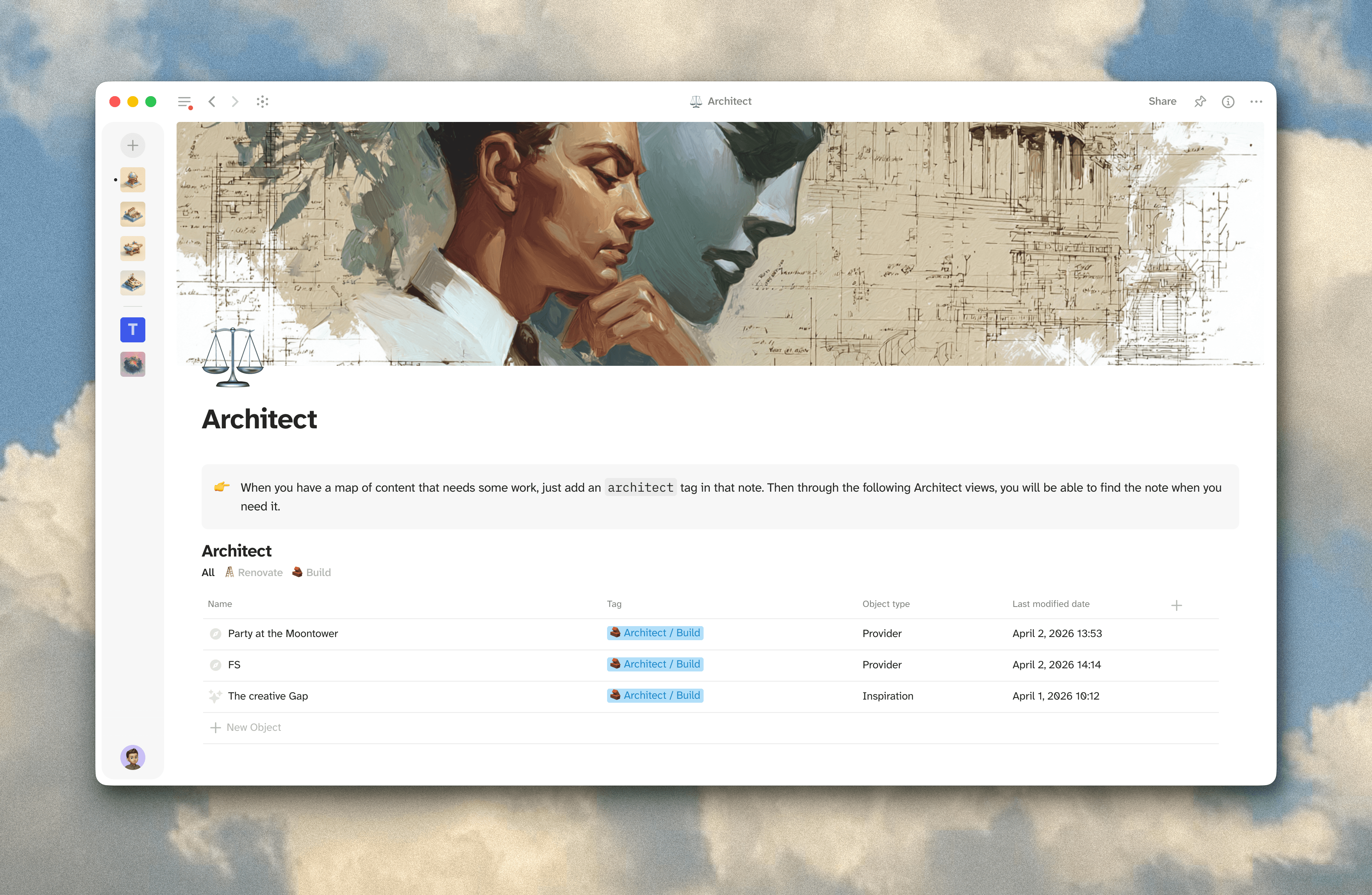Open the graph view dots icon
The image size is (1372, 895).
263,102
